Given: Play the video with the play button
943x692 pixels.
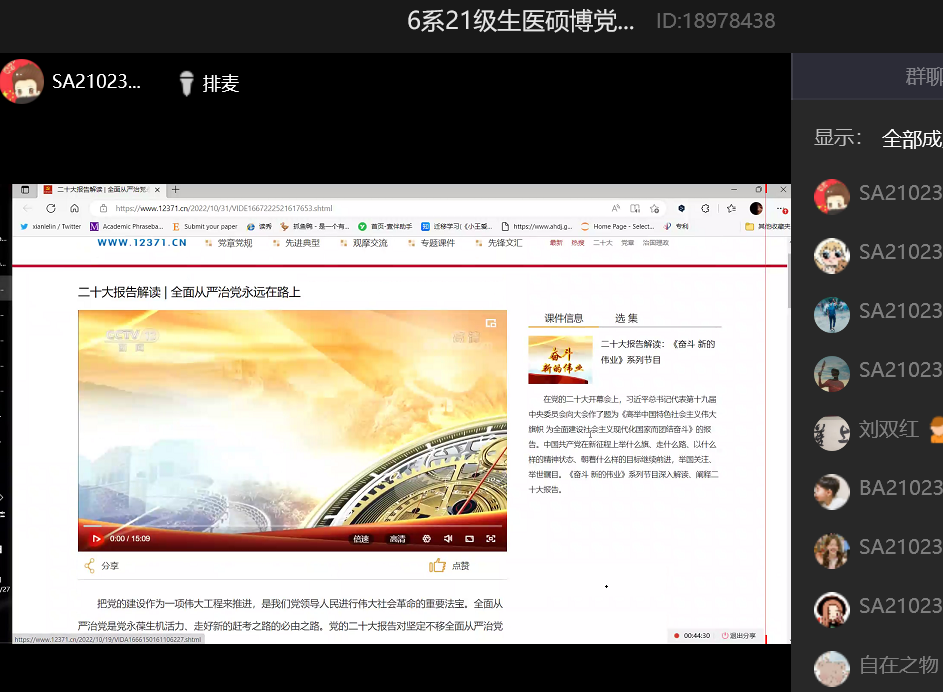Looking at the screenshot, I should click(x=96, y=539).
